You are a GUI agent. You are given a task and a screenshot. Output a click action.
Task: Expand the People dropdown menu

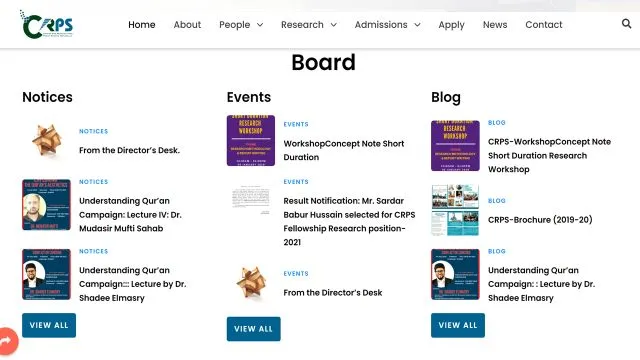pyautogui.click(x=241, y=25)
